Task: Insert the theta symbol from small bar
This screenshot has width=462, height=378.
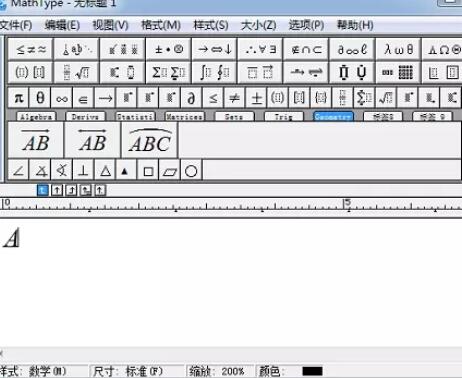Action: tap(40, 98)
